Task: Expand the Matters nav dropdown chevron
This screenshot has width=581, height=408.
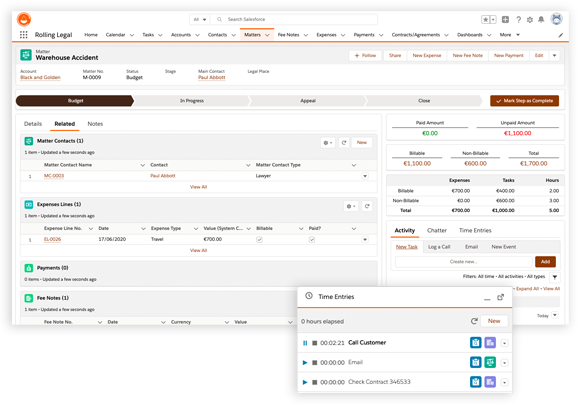Action: [267, 35]
